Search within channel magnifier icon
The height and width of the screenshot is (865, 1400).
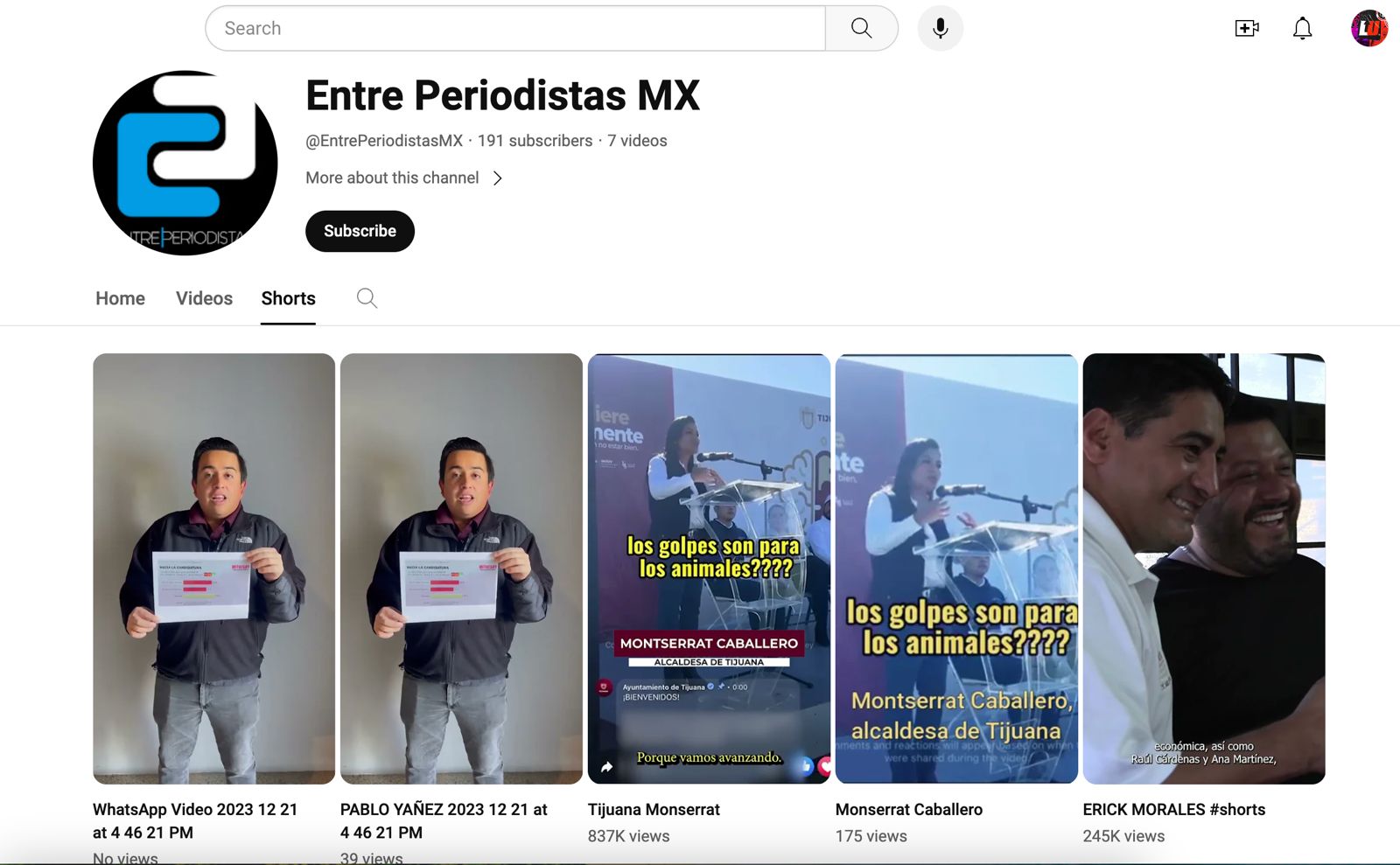pos(367,298)
